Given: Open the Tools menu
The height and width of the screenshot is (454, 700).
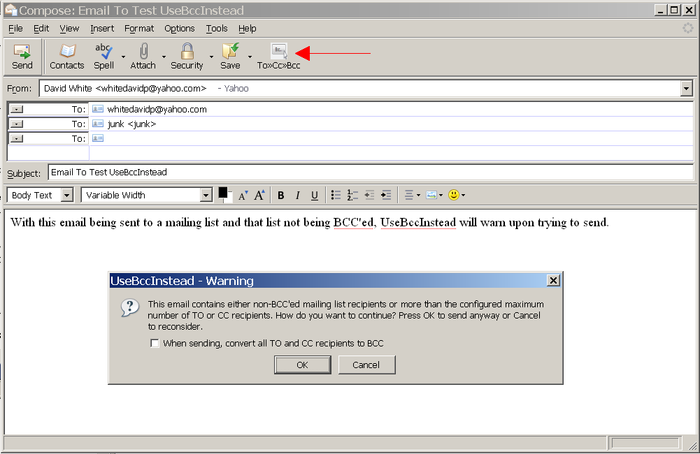Looking at the screenshot, I should coord(217,29).
